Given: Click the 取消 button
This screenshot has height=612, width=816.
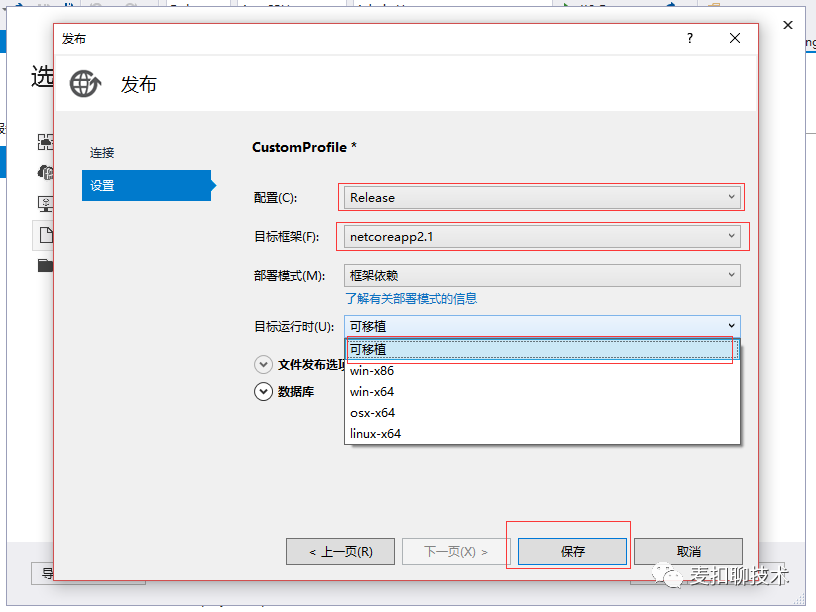Looking at the screenshot, I should tap(688, 552).
